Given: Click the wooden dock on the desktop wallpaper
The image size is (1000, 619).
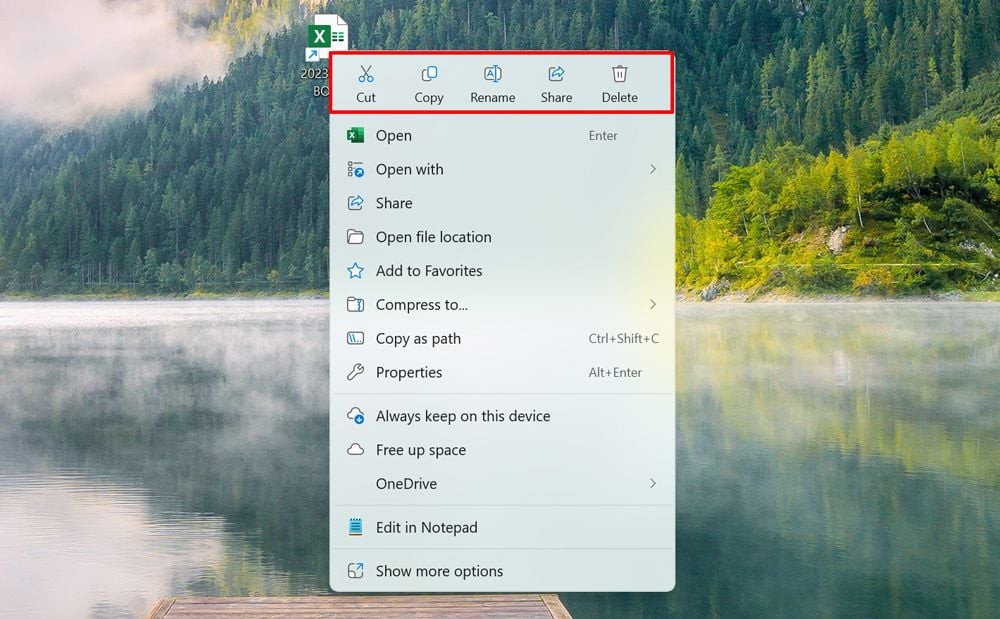Looking at the screenshot, I should coord(250,608).
